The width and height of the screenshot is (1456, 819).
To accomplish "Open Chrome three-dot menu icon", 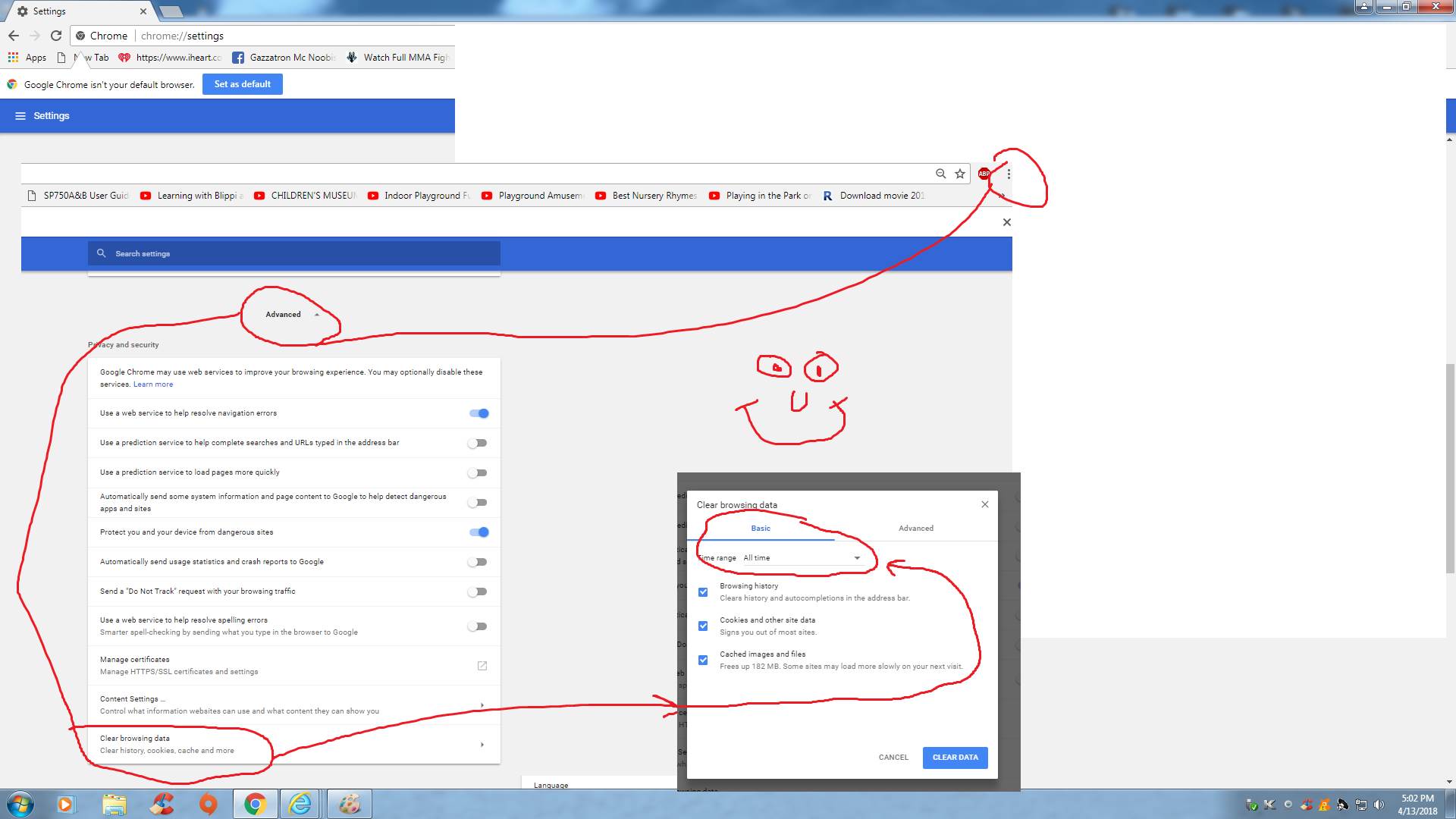I will (x=1009, y=174).
